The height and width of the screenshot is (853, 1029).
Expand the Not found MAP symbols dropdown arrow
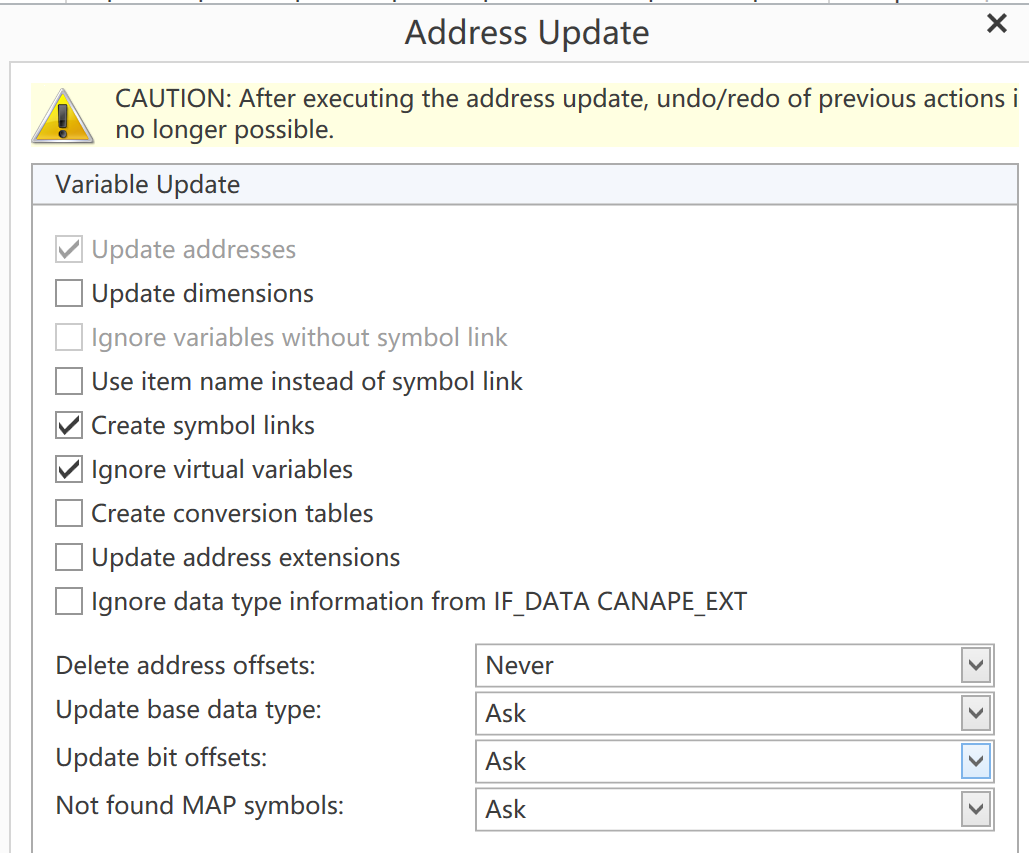tap(975, 810)
